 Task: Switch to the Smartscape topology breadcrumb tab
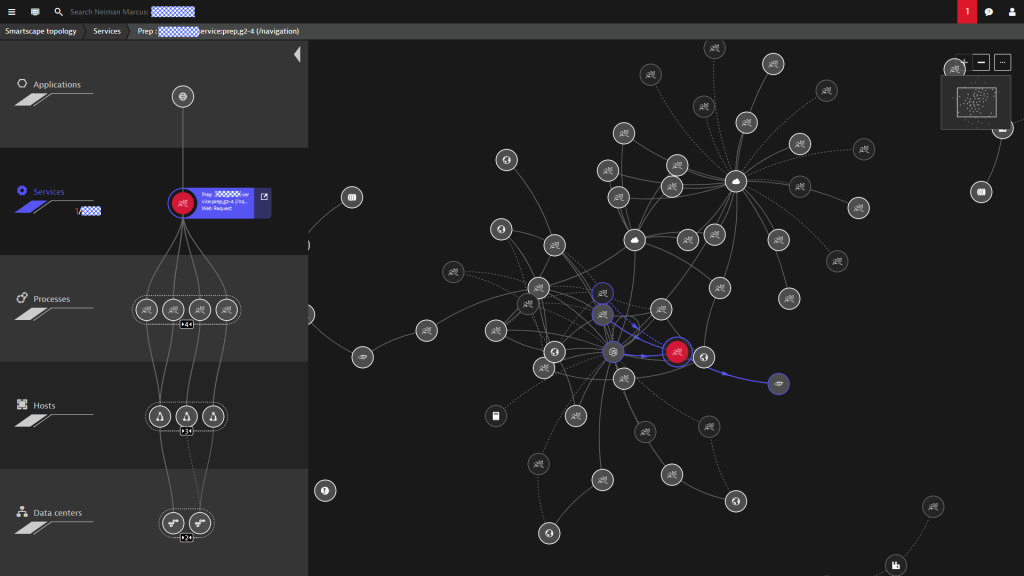(x=40, y=30)
